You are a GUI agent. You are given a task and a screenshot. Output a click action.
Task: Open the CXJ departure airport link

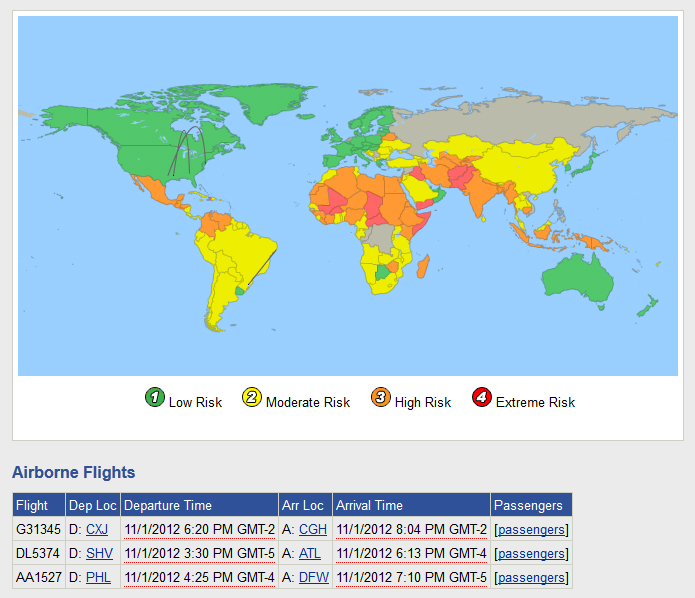[97, 529]
